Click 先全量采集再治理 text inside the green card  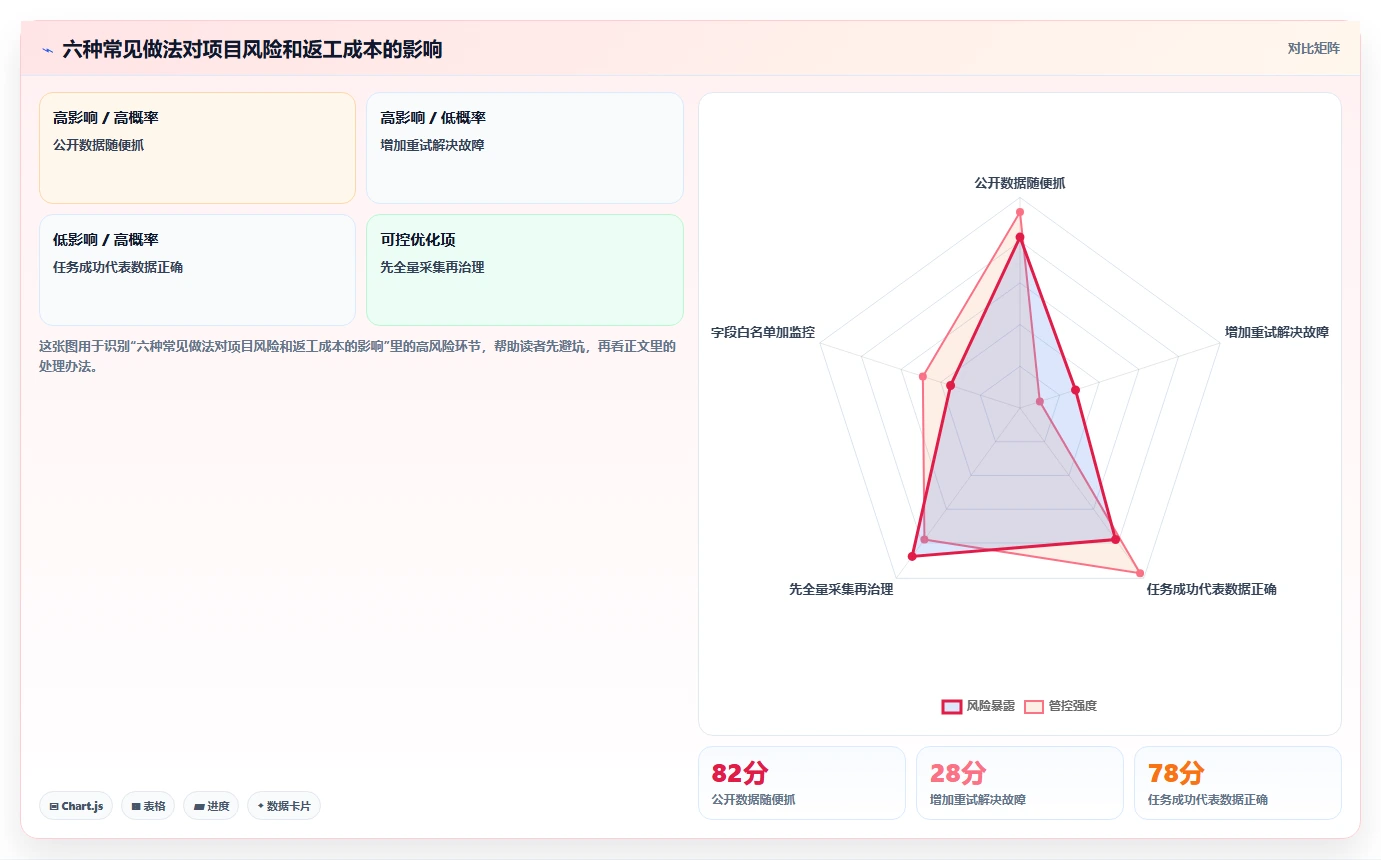click(433, 267)
